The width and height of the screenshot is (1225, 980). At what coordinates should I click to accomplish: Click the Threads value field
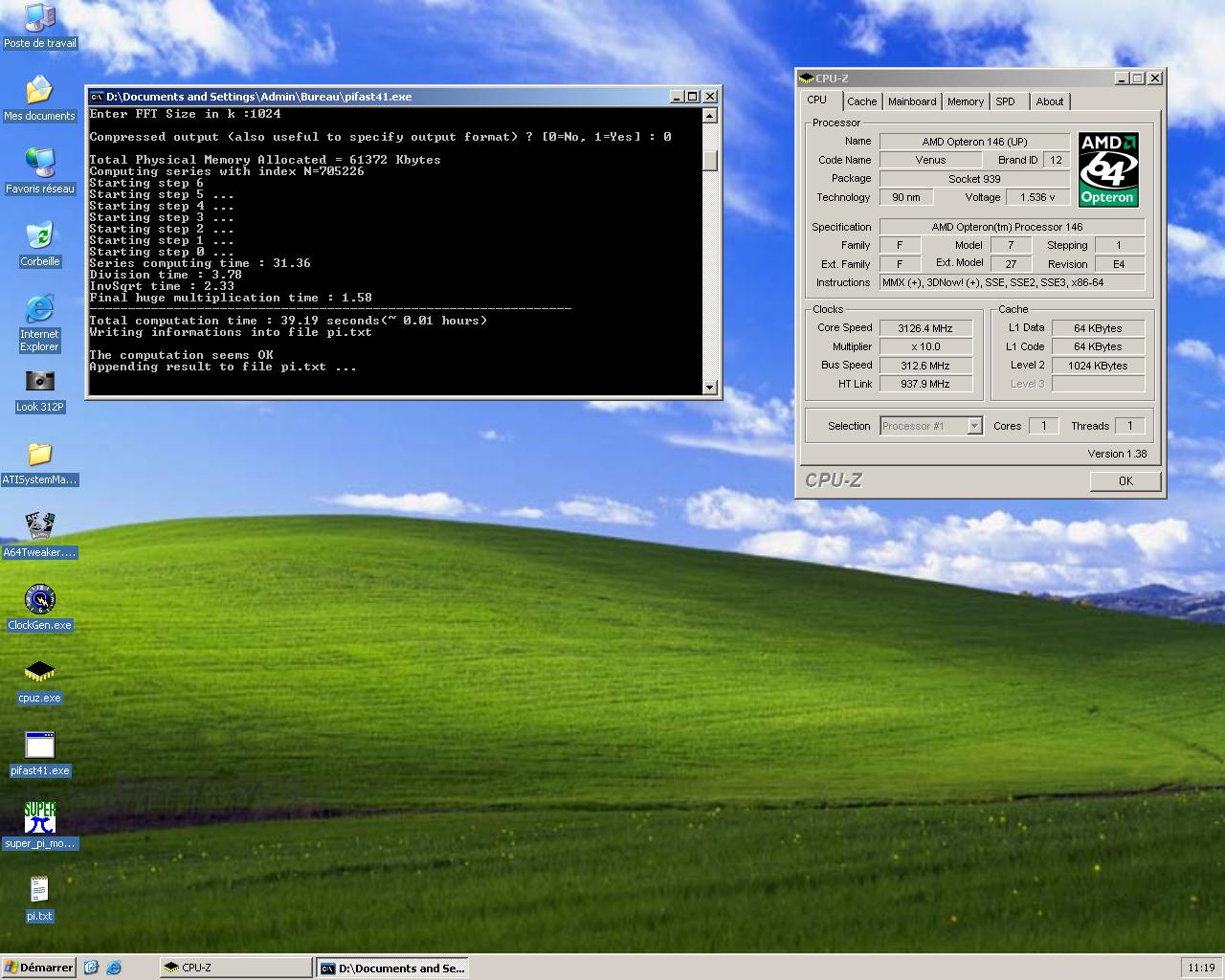point(1129,426)
